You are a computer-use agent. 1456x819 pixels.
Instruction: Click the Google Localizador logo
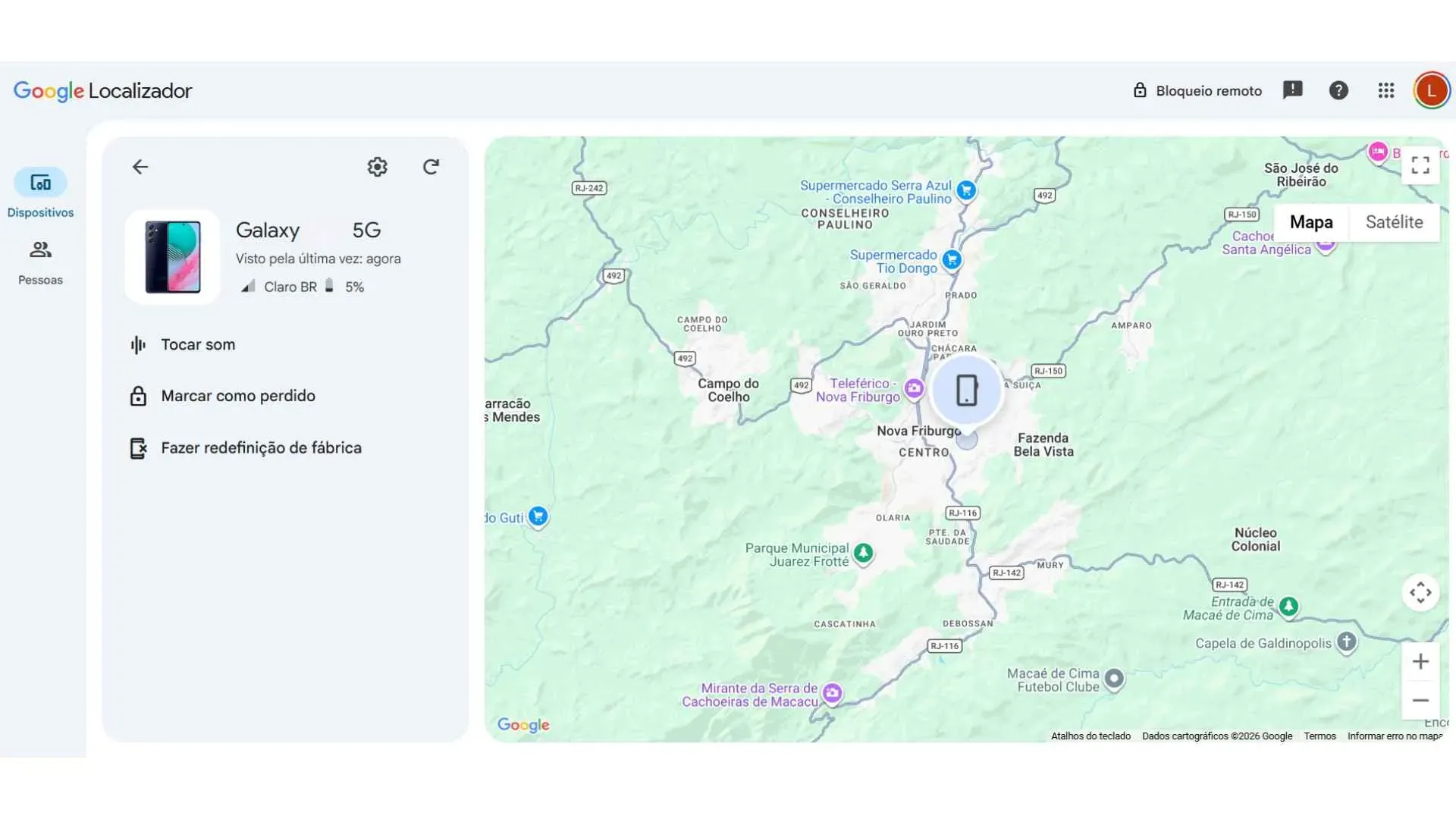(x=102, y=91)
